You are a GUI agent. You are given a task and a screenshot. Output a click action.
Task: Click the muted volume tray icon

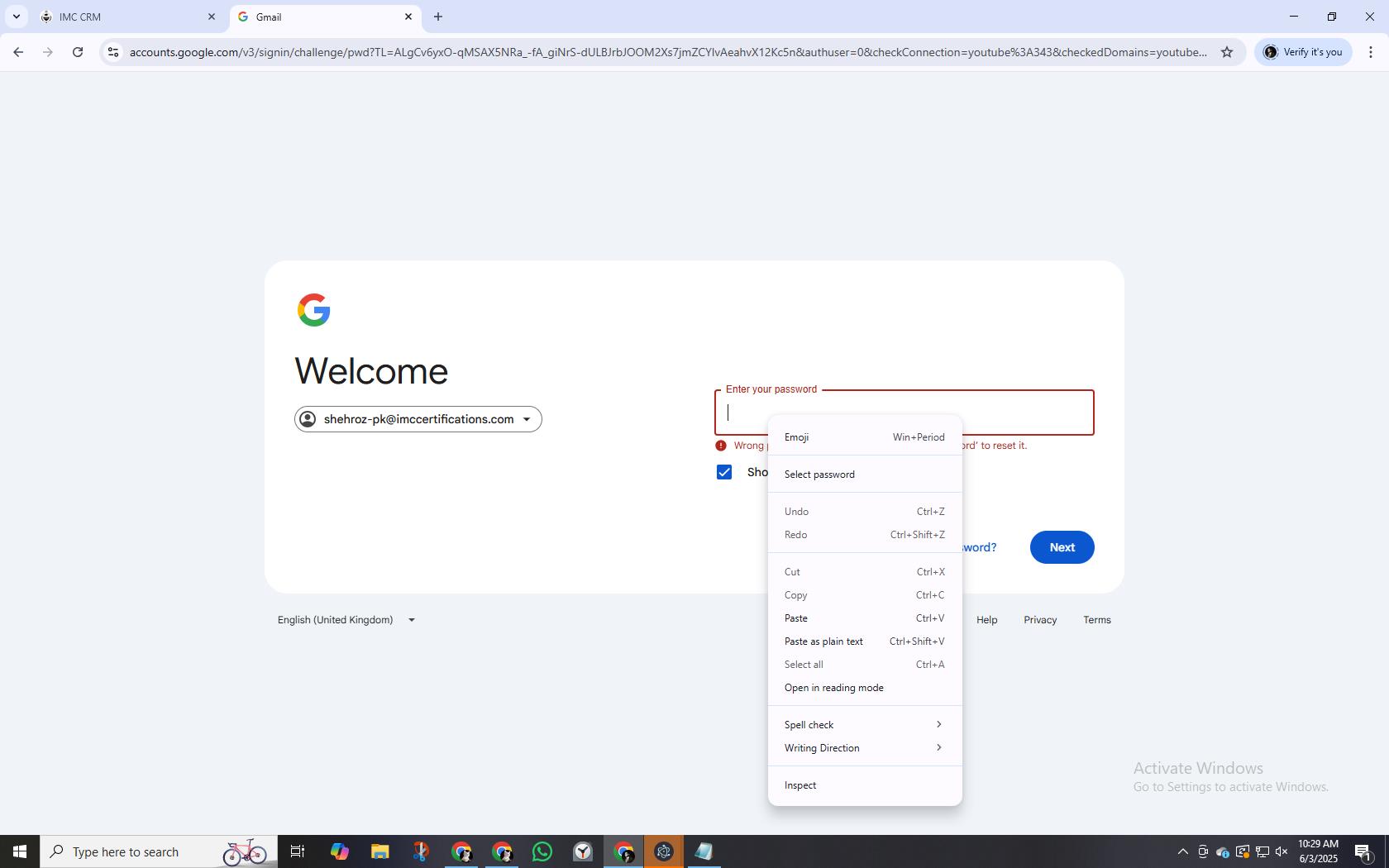click(1282, 851)
